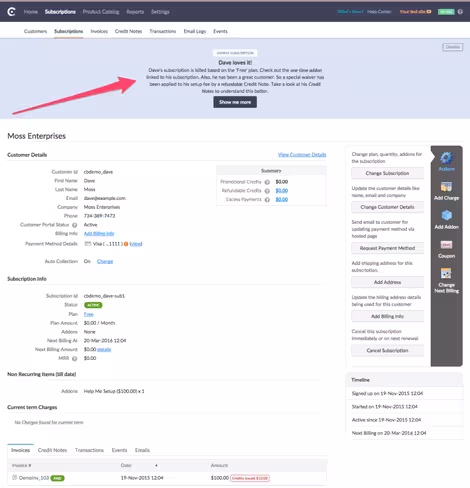Click the Chargebee logo in header
This screenshot has width=470, height=488.
pyautogui.click(x=11, y=12)
